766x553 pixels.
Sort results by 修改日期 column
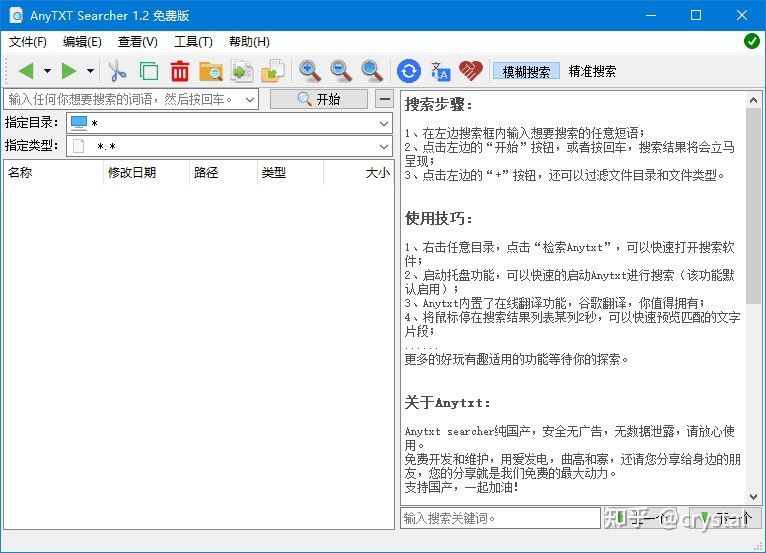146,172
